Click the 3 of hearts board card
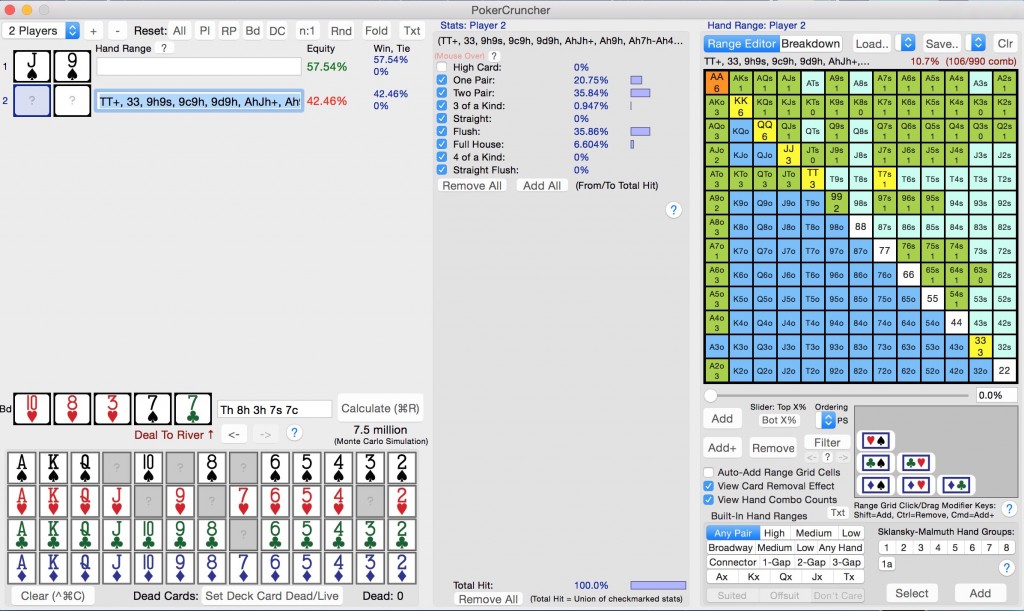 pyautogui.click(x=112, y=409)
